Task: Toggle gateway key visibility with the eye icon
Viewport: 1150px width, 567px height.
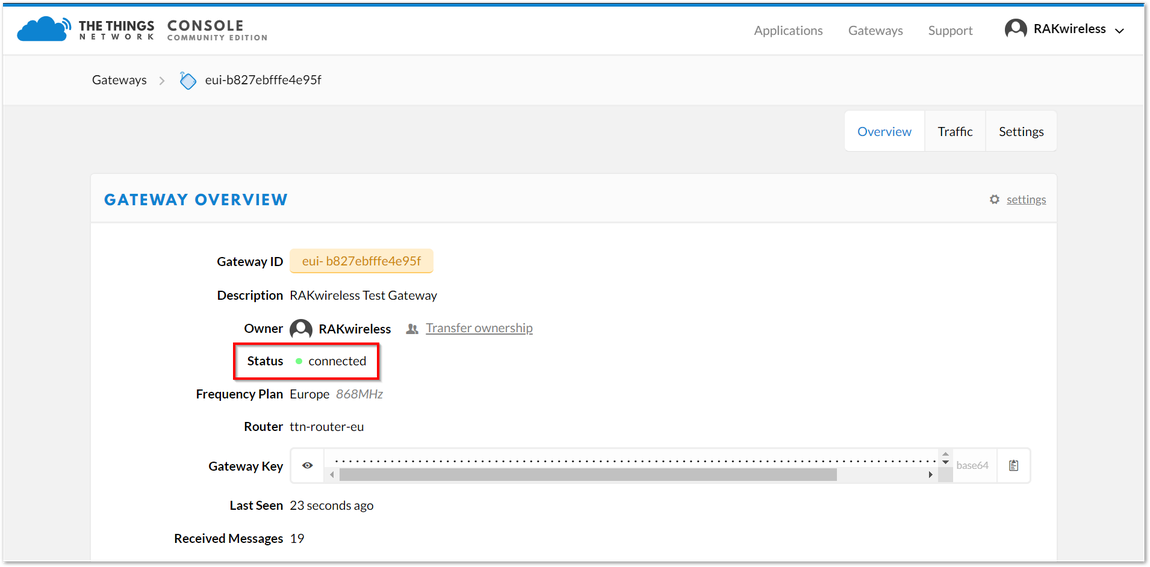Action: point(308,465)
